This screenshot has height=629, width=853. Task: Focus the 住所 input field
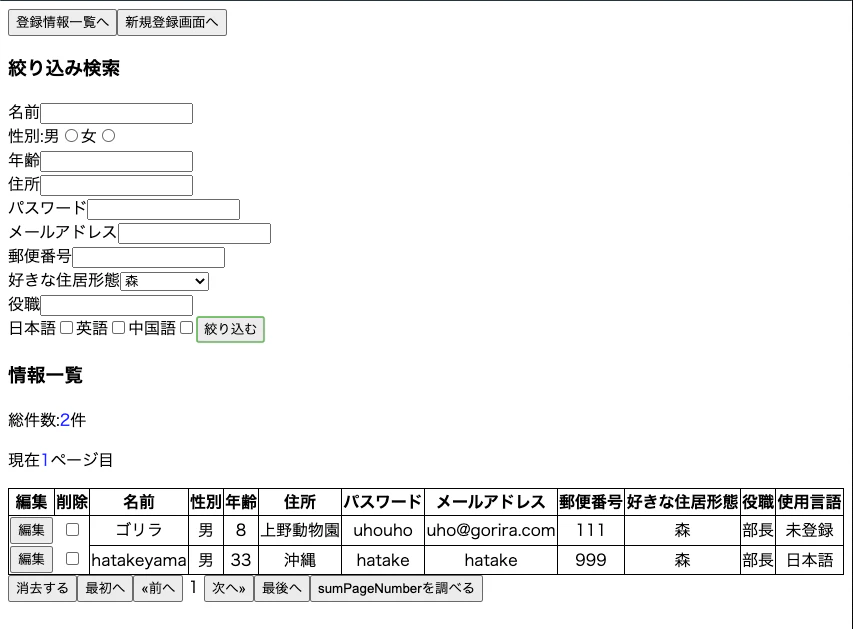click(x=116, y=185)
